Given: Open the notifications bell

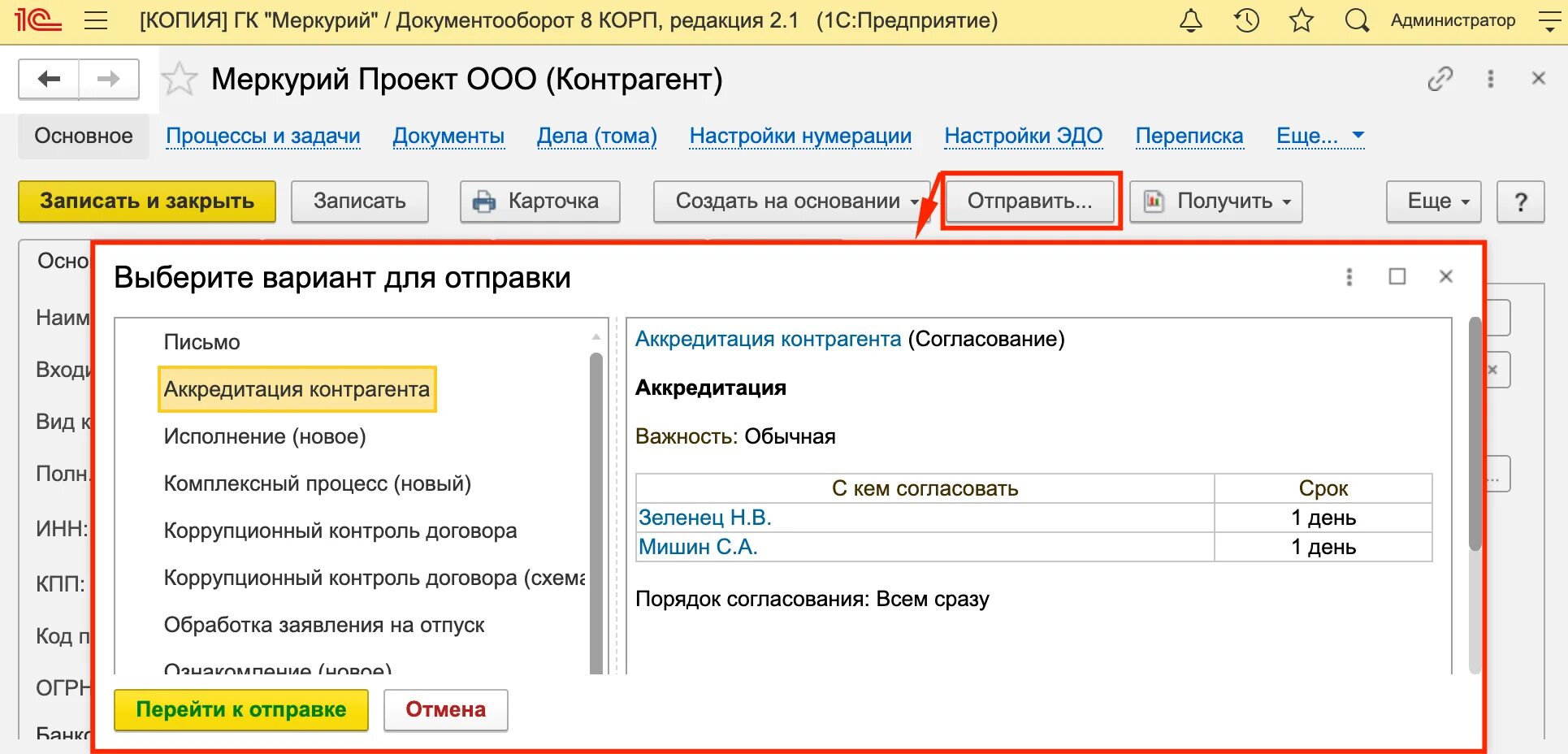Looking at the screenshot, I should (1191, 20).
